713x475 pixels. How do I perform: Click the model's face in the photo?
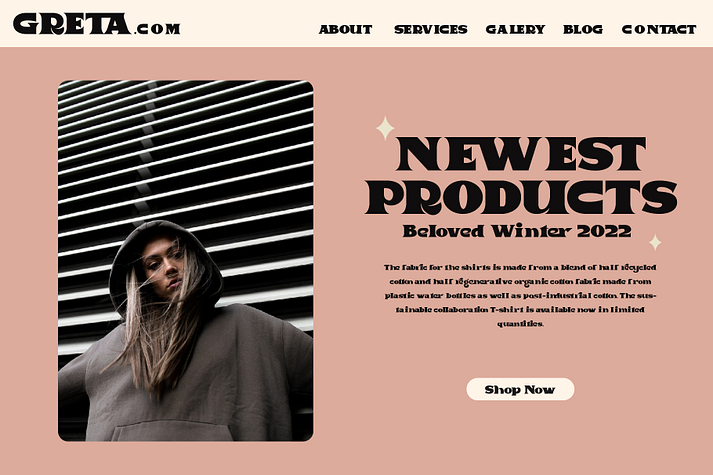point(166,265)
